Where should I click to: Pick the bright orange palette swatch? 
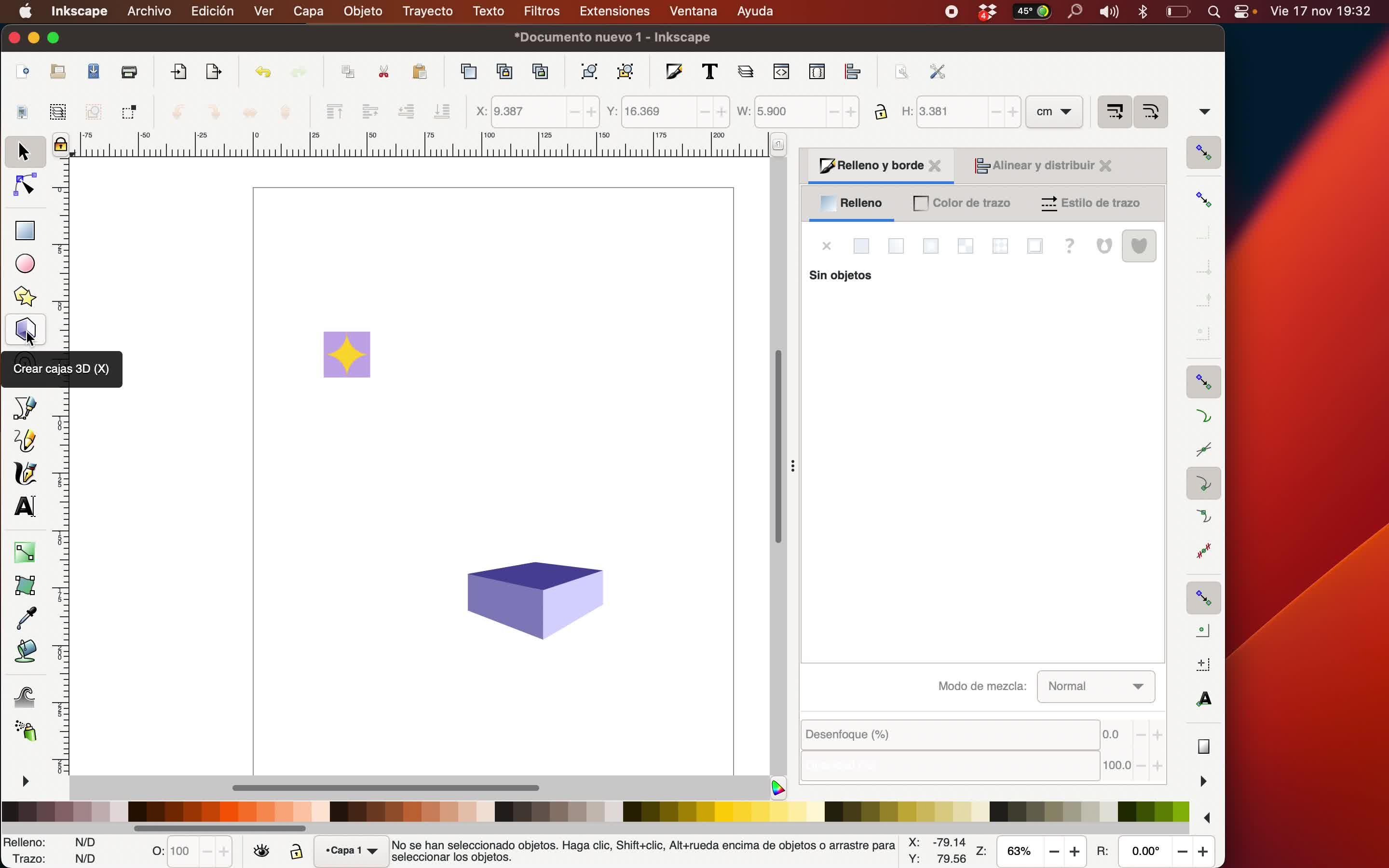click(229, 812)
